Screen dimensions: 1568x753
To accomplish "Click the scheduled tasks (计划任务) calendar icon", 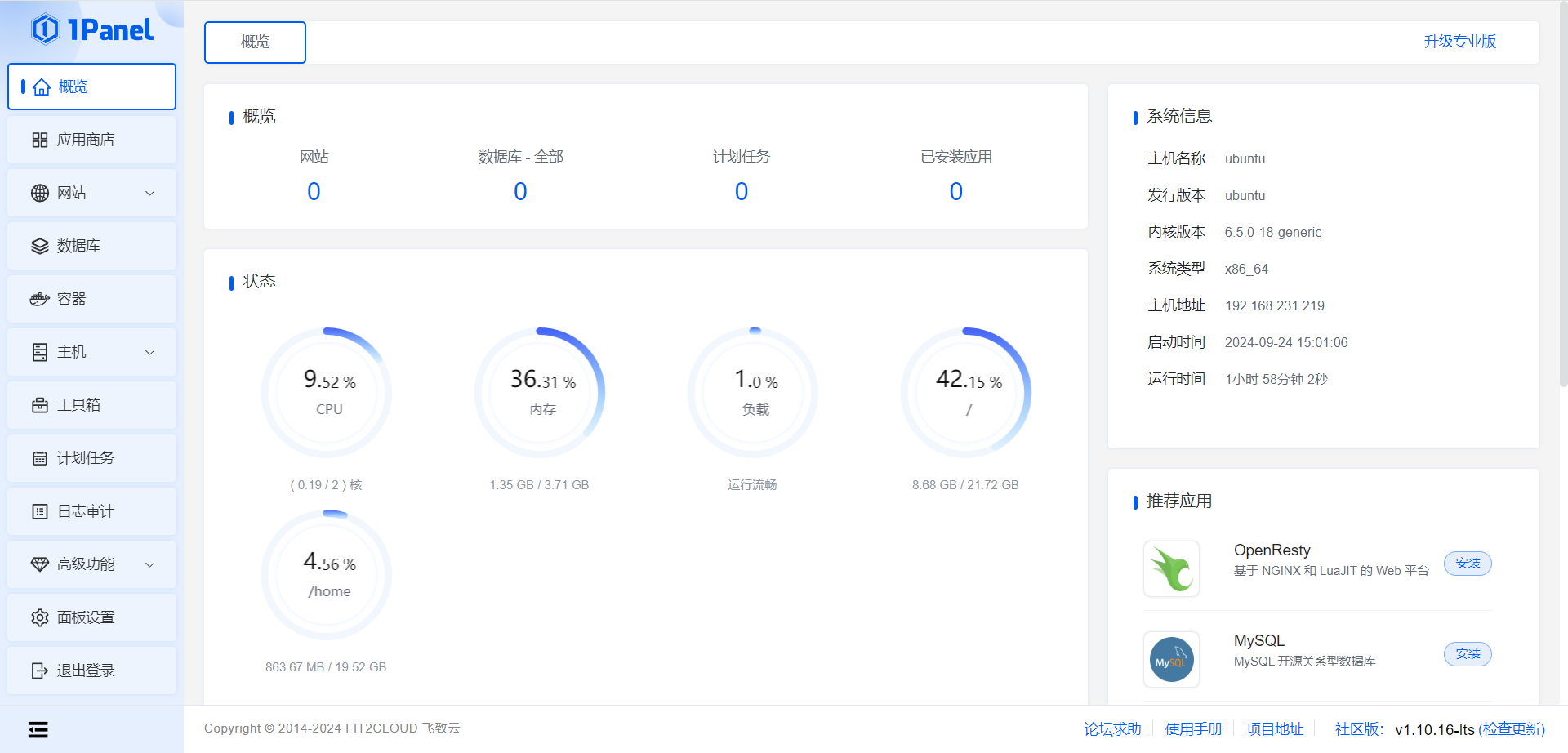I will (39, 458).
